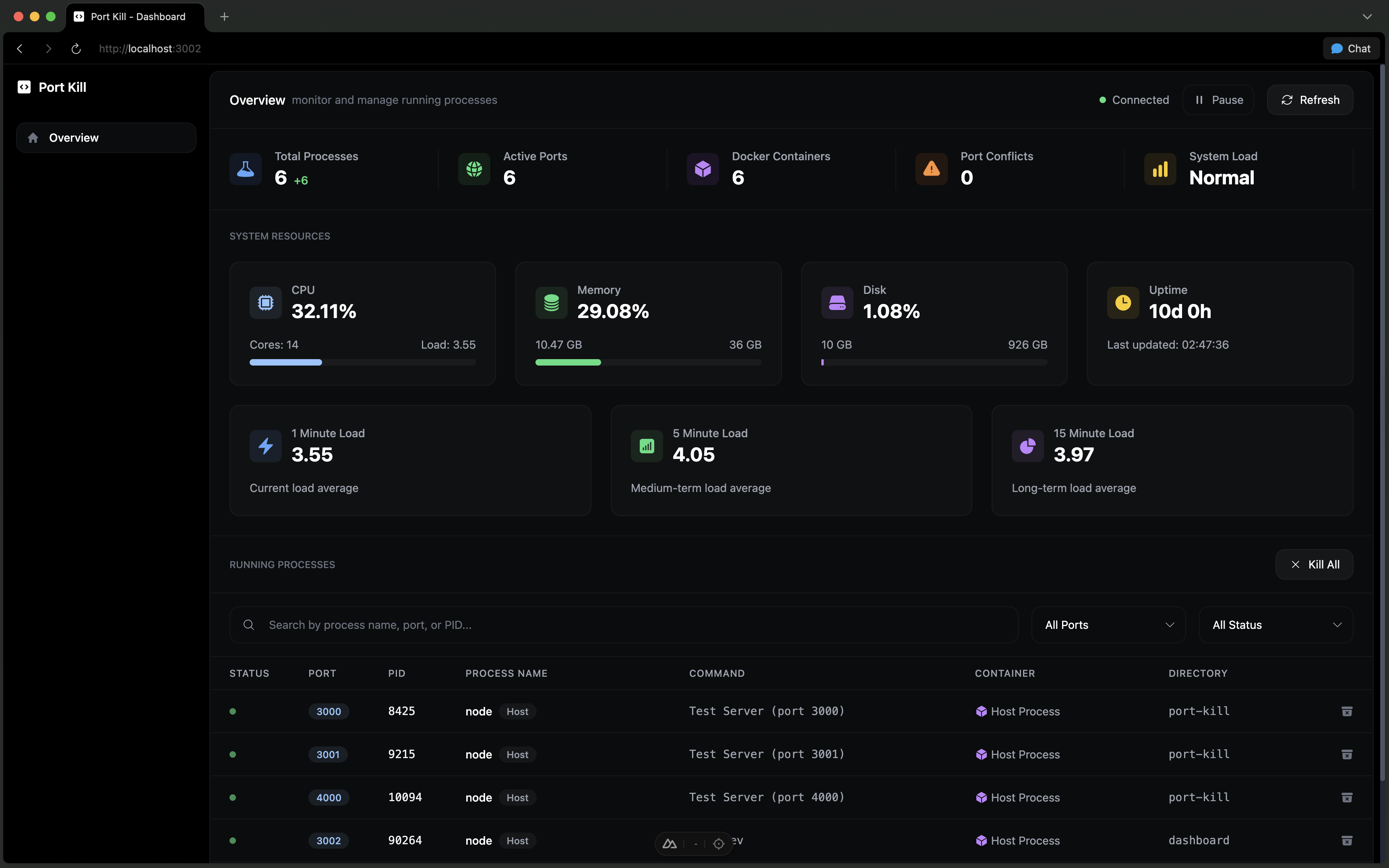
Task: Click the 'dashboard' directory cell
Action: coord(1199,840)
